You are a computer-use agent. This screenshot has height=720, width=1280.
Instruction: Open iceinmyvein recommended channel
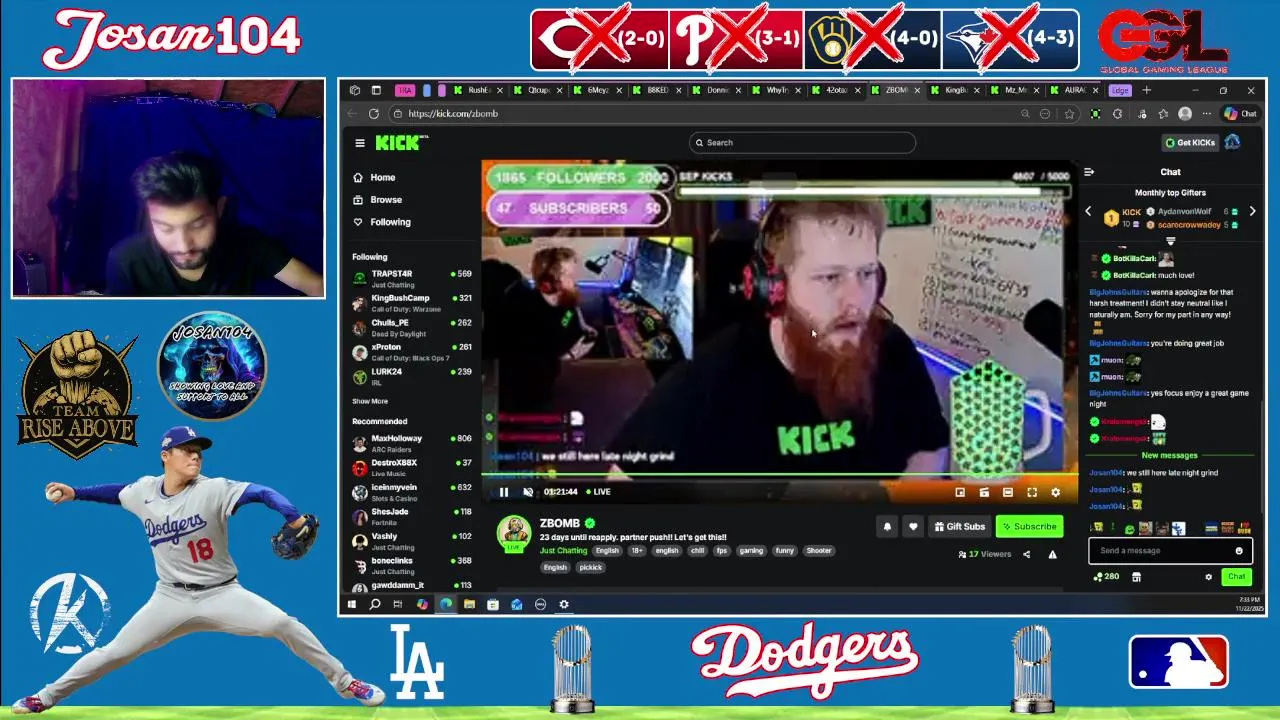tap(411, 492)
